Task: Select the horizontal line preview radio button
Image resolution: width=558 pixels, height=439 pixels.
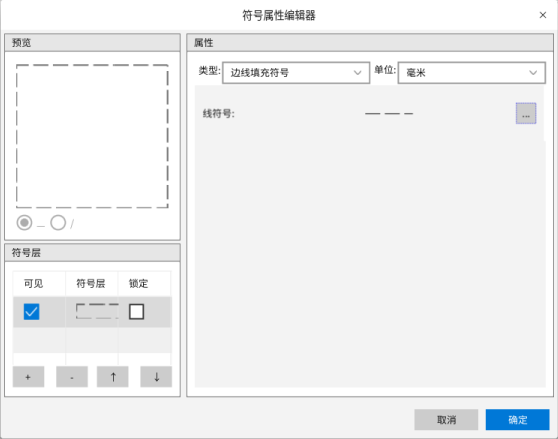Action: (x=24, y=223)
